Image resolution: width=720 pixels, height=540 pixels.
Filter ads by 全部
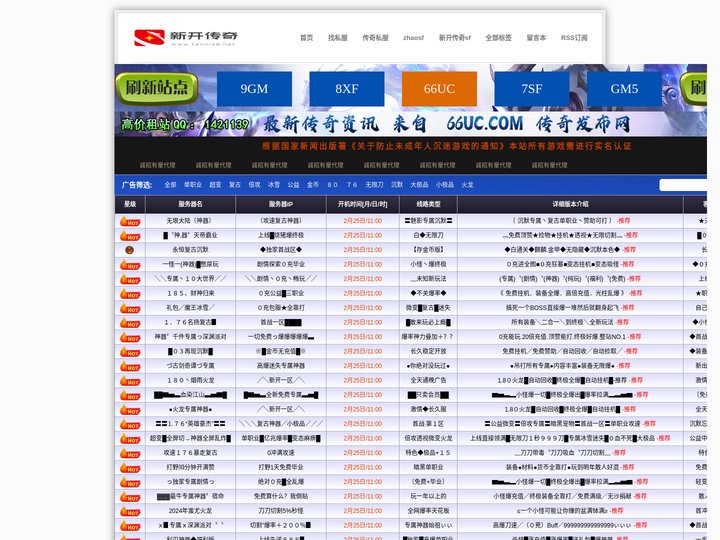click(170, 185)
